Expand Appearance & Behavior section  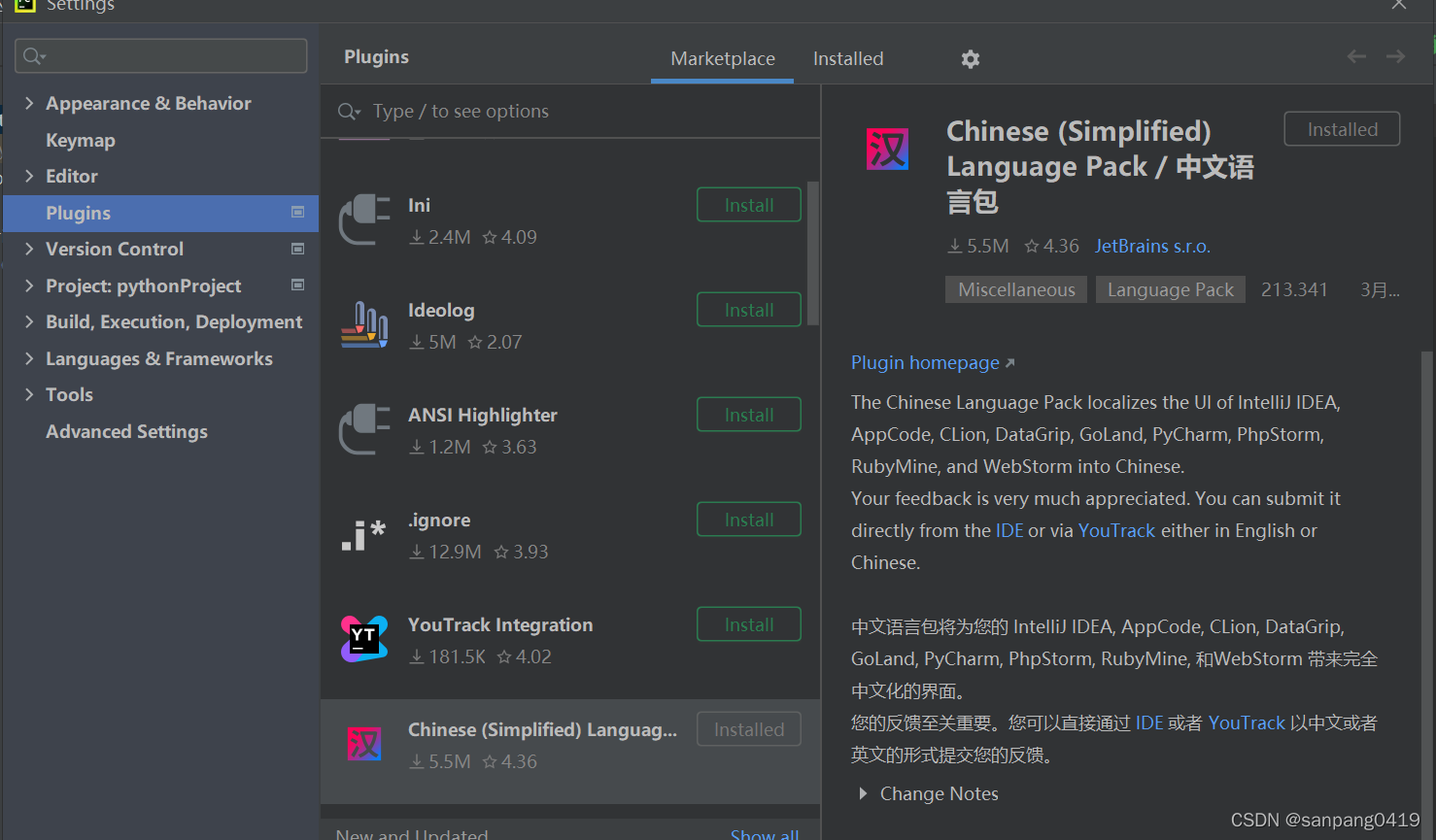click(29, 103)
